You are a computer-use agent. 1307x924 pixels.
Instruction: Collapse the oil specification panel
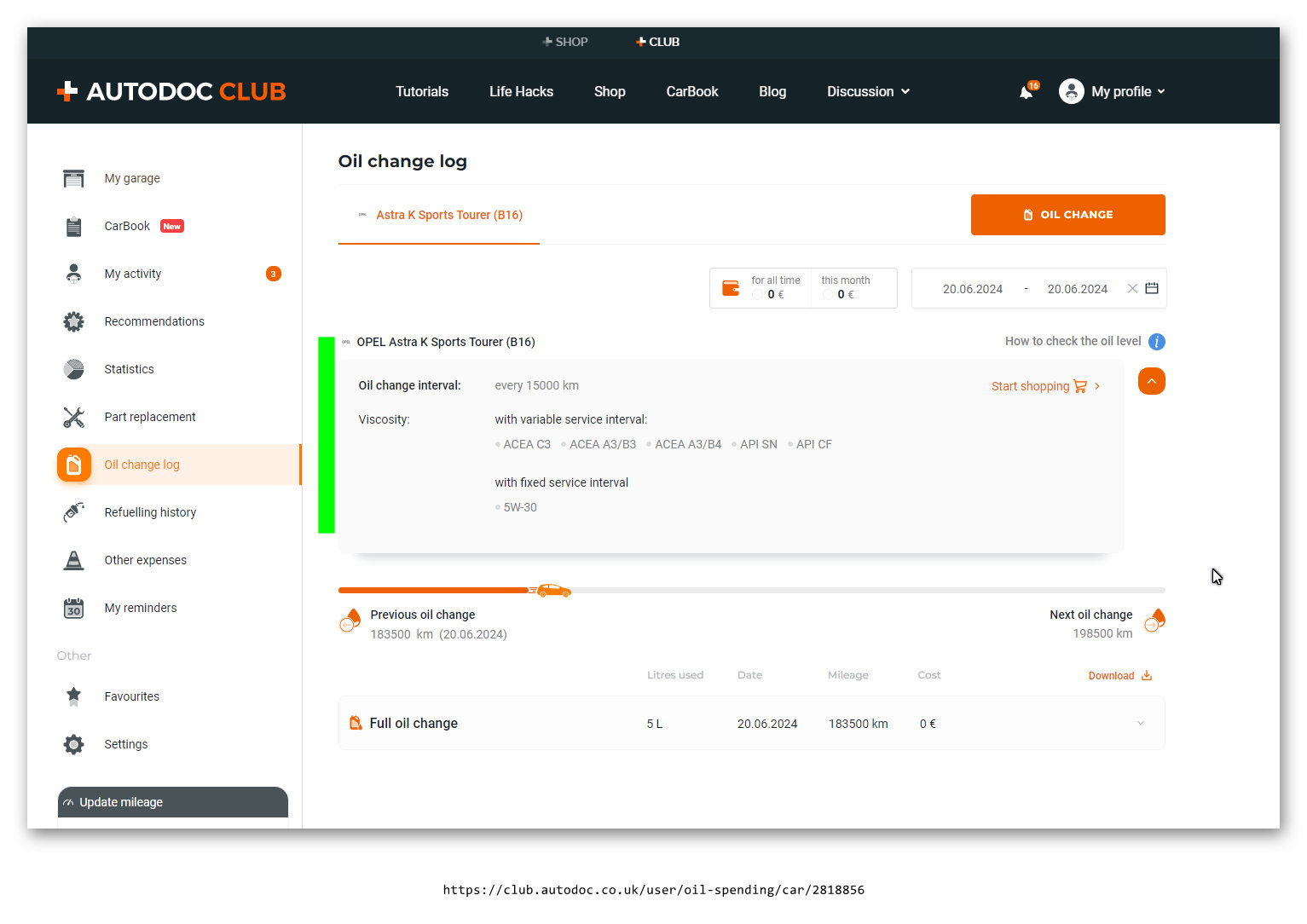tap(1152, 381)
